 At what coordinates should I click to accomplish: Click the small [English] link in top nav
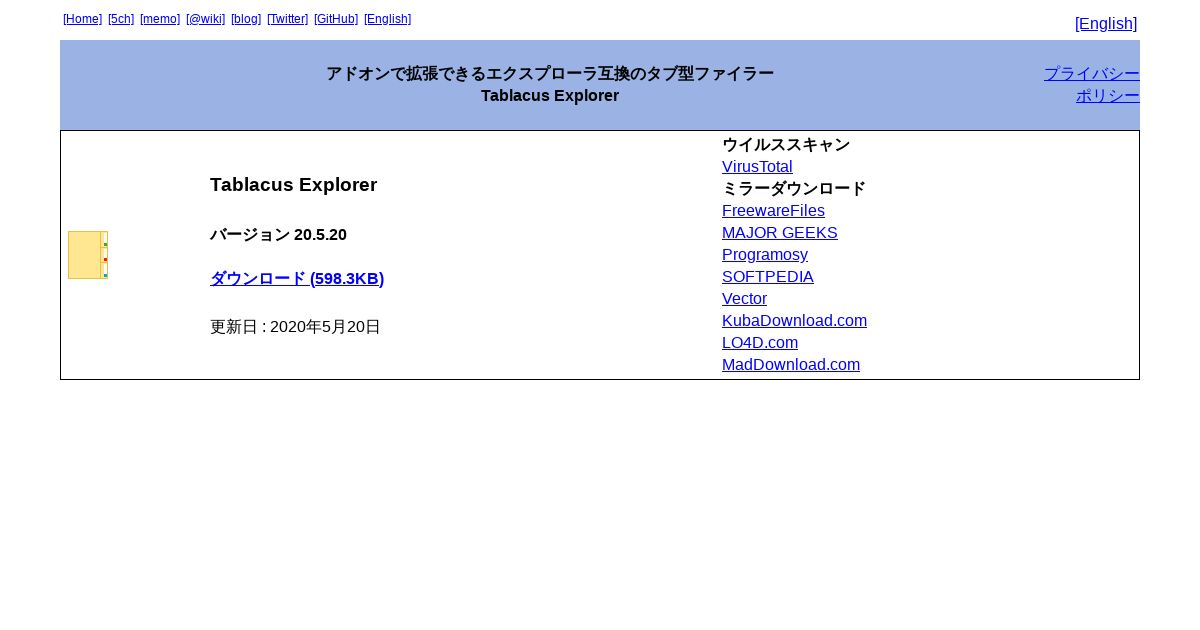click(388, 19)
